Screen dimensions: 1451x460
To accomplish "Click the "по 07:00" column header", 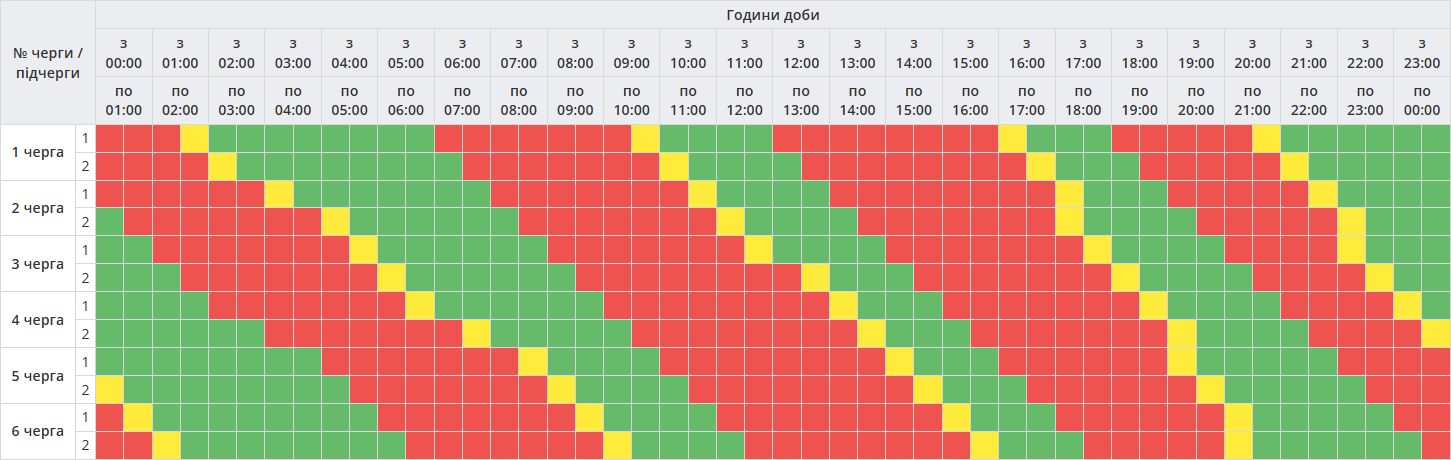I will tap(462, 100).
